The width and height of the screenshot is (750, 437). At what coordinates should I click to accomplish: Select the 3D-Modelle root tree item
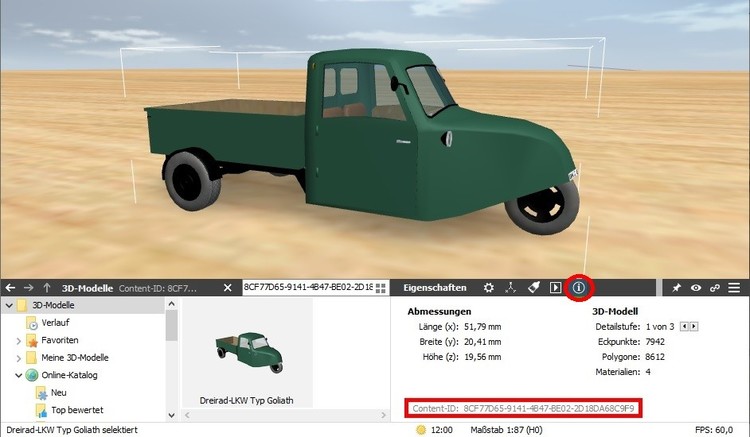pos(53,305)
